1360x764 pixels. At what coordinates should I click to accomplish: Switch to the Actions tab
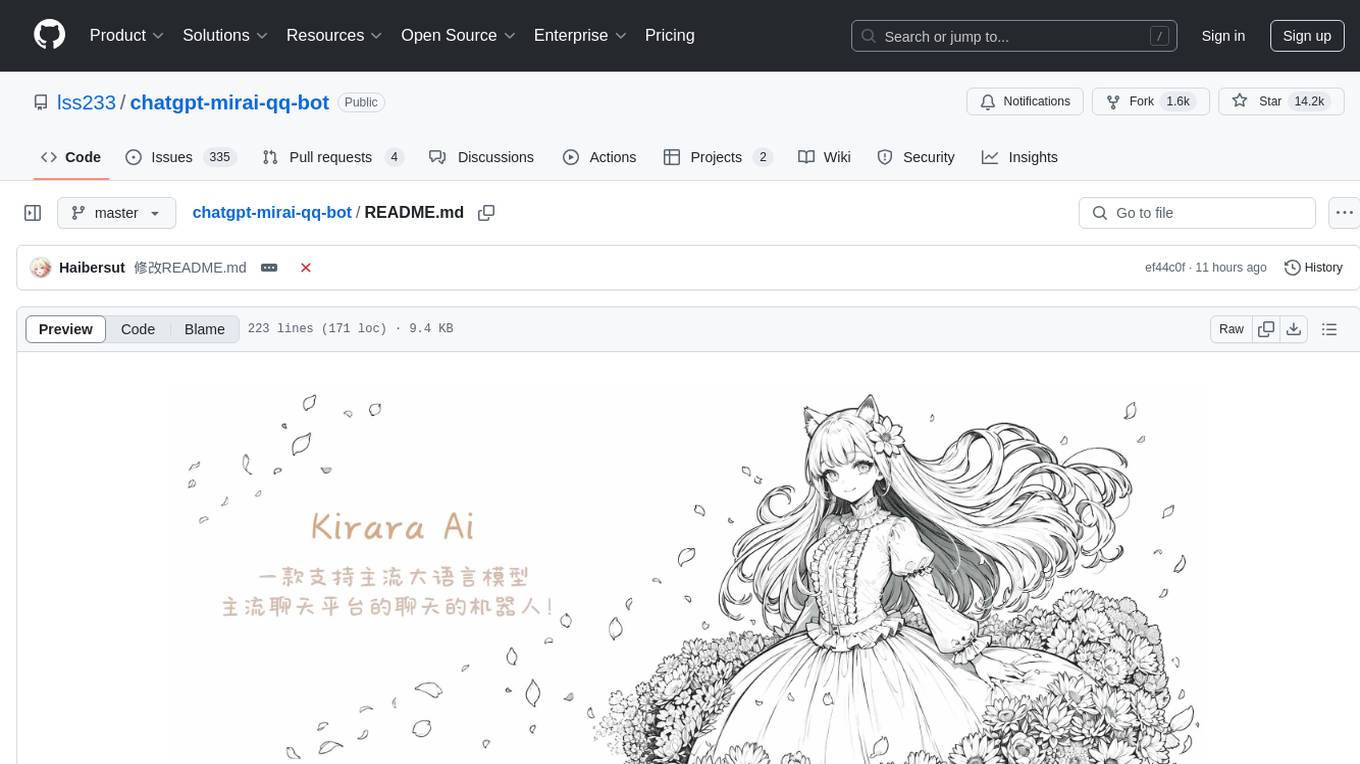tap(600, 157)
